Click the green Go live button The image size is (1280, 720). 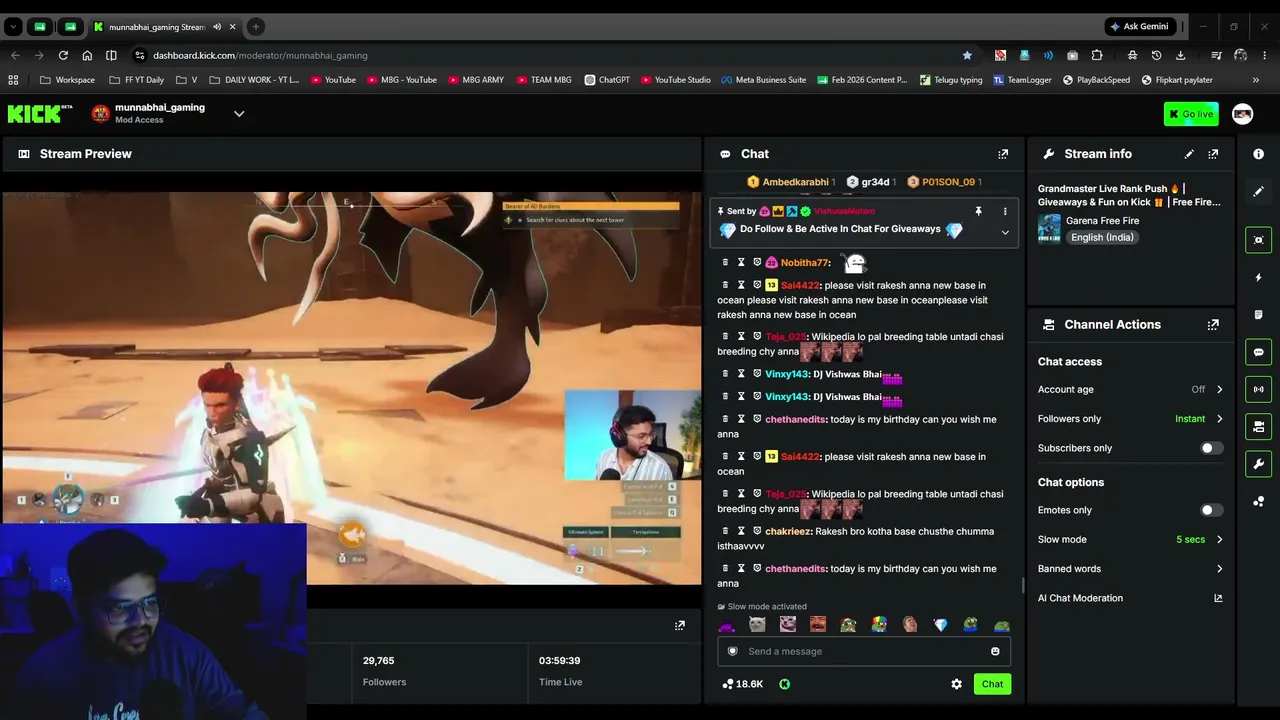tap(1191, 114)
